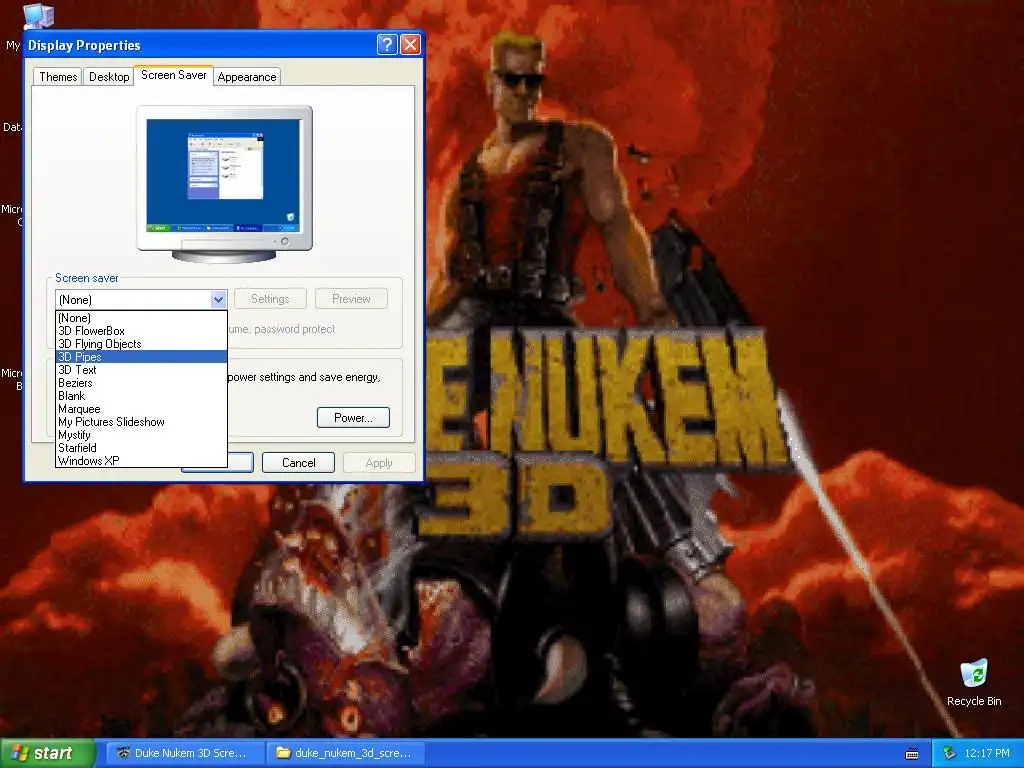Click the 12:17 PM clock
Screen dimensions: 1024x768
tap(987, 753)
